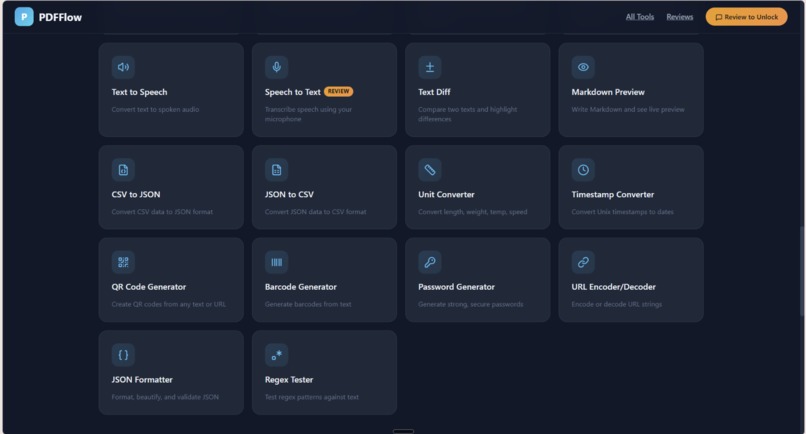Screen dimensions: 806x434
Task: Open the Reviews link
Action: (x=680, y=17)
